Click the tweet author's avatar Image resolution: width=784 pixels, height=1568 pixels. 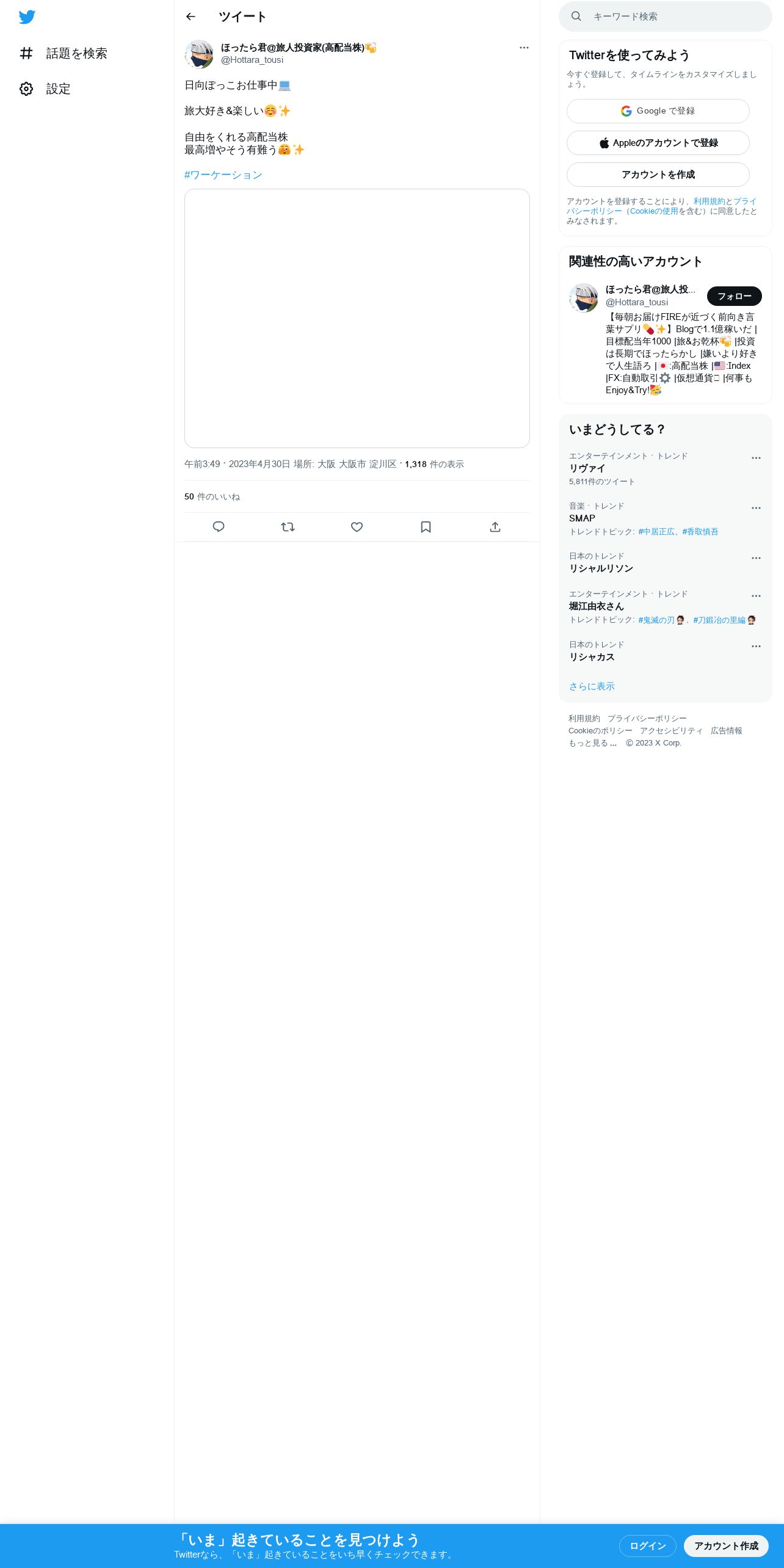click(199, 54)
